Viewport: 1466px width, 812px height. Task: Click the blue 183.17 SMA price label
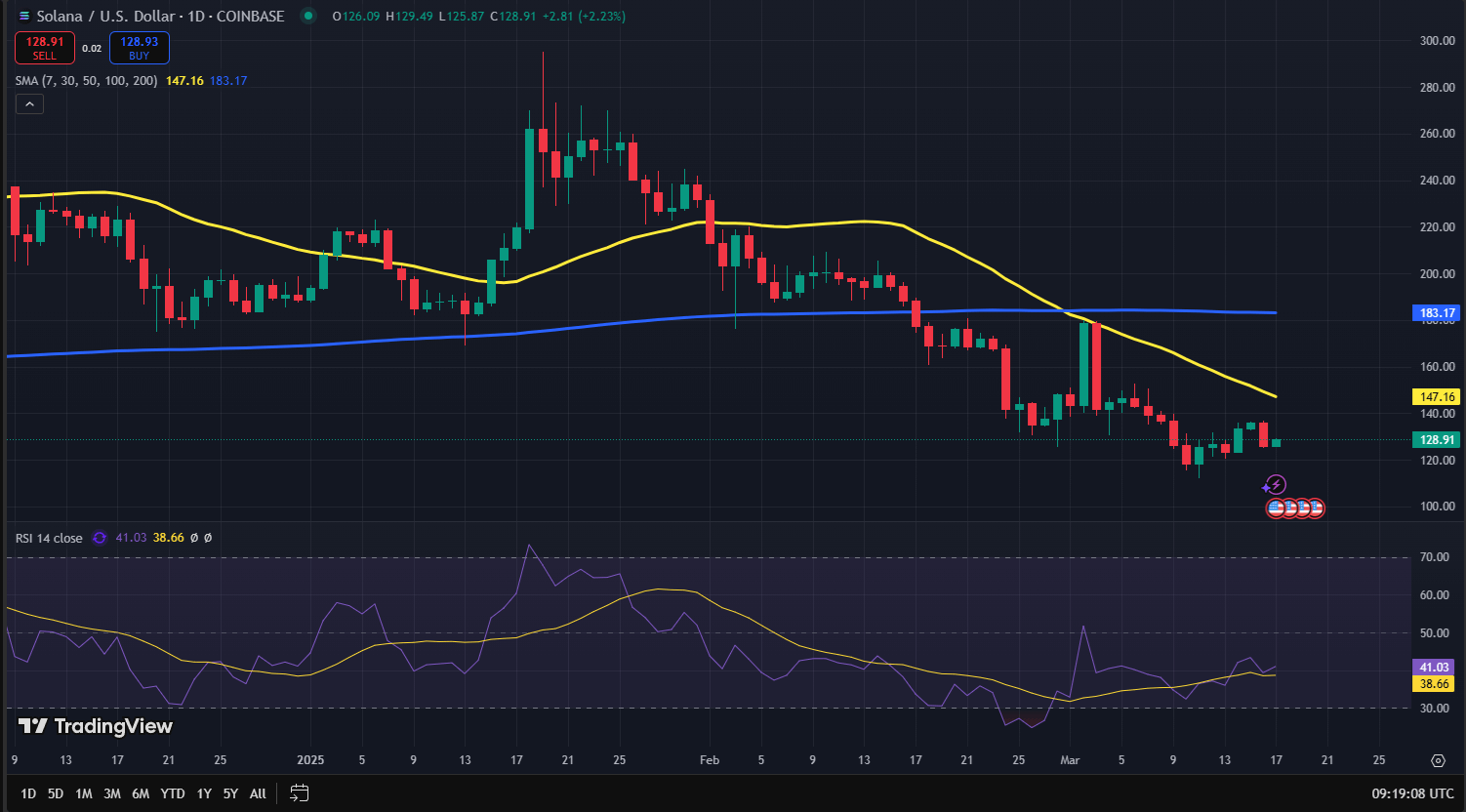pyautogui.click(x=1437, y=313)
